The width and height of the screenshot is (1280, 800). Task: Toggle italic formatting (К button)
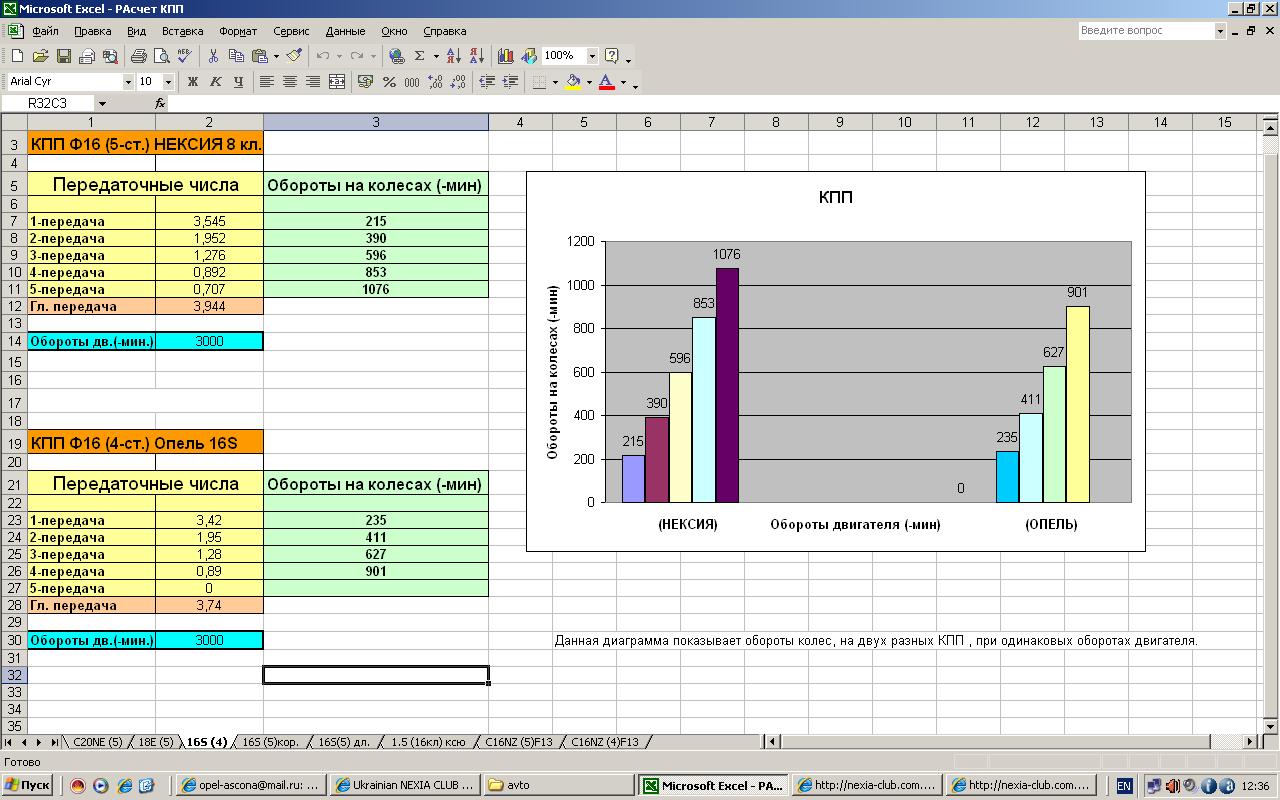click(x=215, y=82)
